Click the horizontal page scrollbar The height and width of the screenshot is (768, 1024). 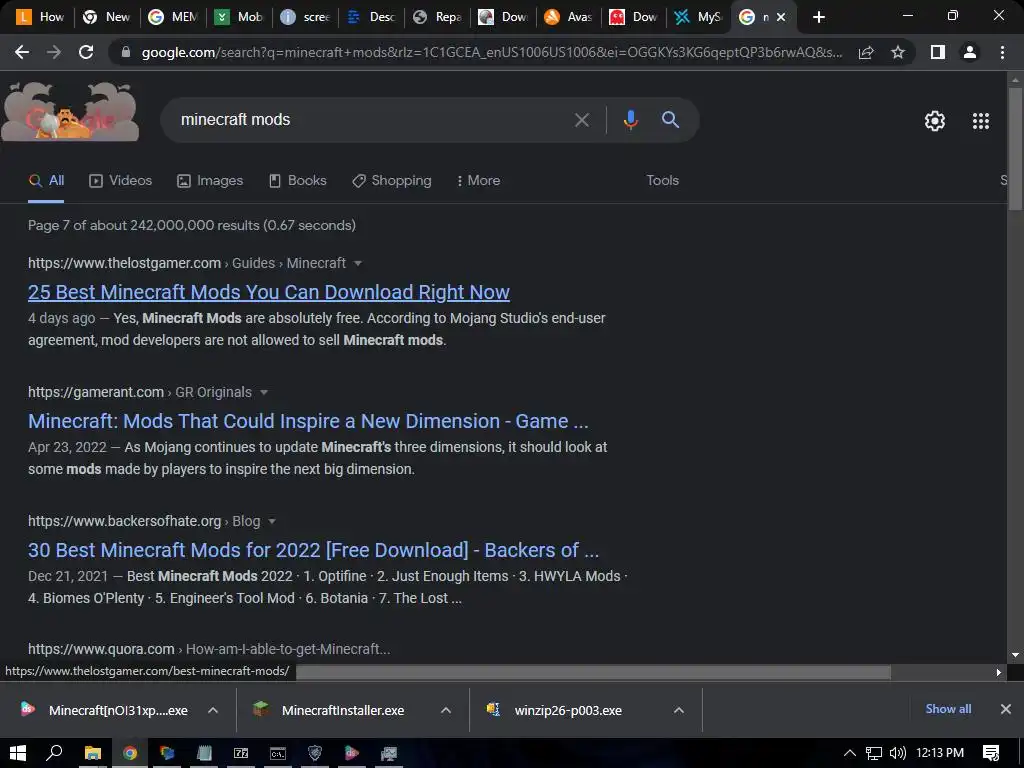593,672
